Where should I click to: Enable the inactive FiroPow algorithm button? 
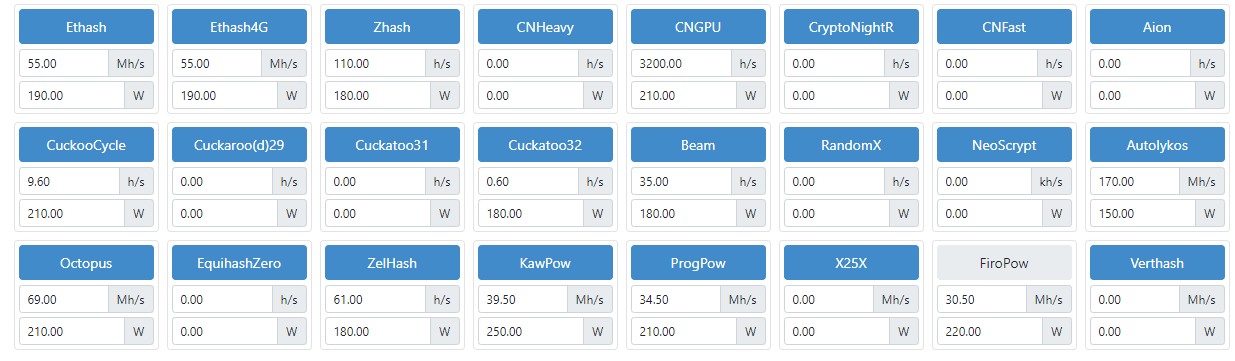coord(1004,263)
